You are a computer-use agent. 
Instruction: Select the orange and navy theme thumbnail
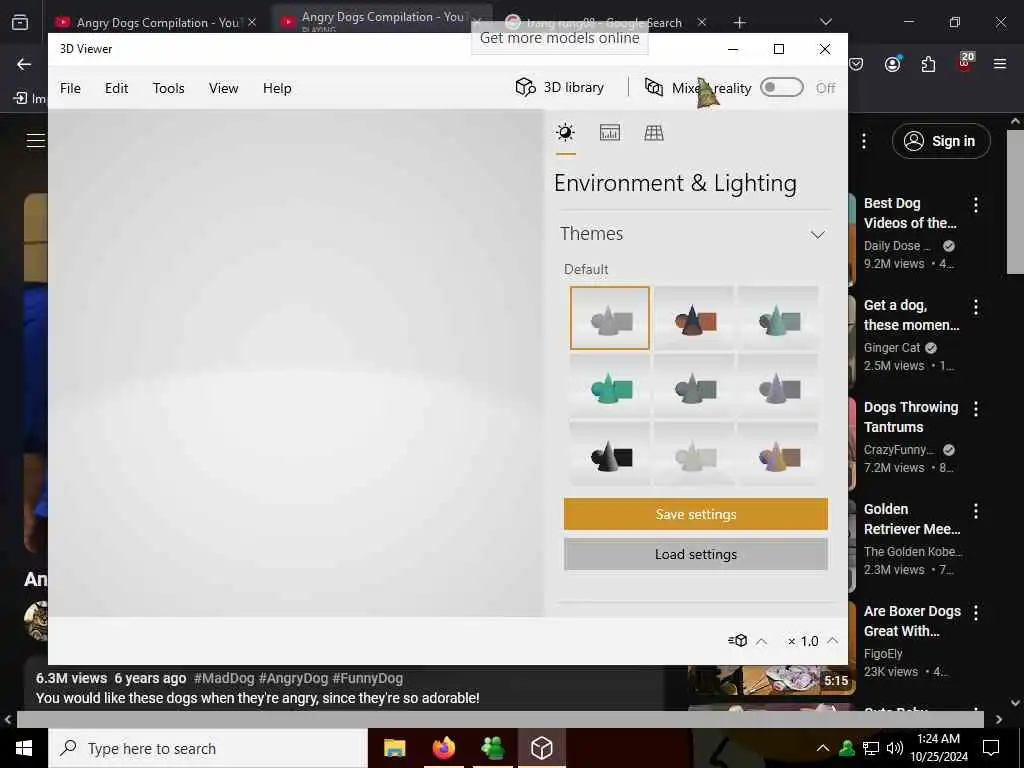click(694, 318)
